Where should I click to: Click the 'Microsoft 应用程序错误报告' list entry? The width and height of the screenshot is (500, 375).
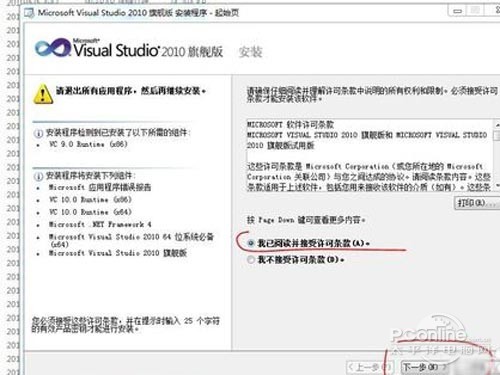click(100, 187)
